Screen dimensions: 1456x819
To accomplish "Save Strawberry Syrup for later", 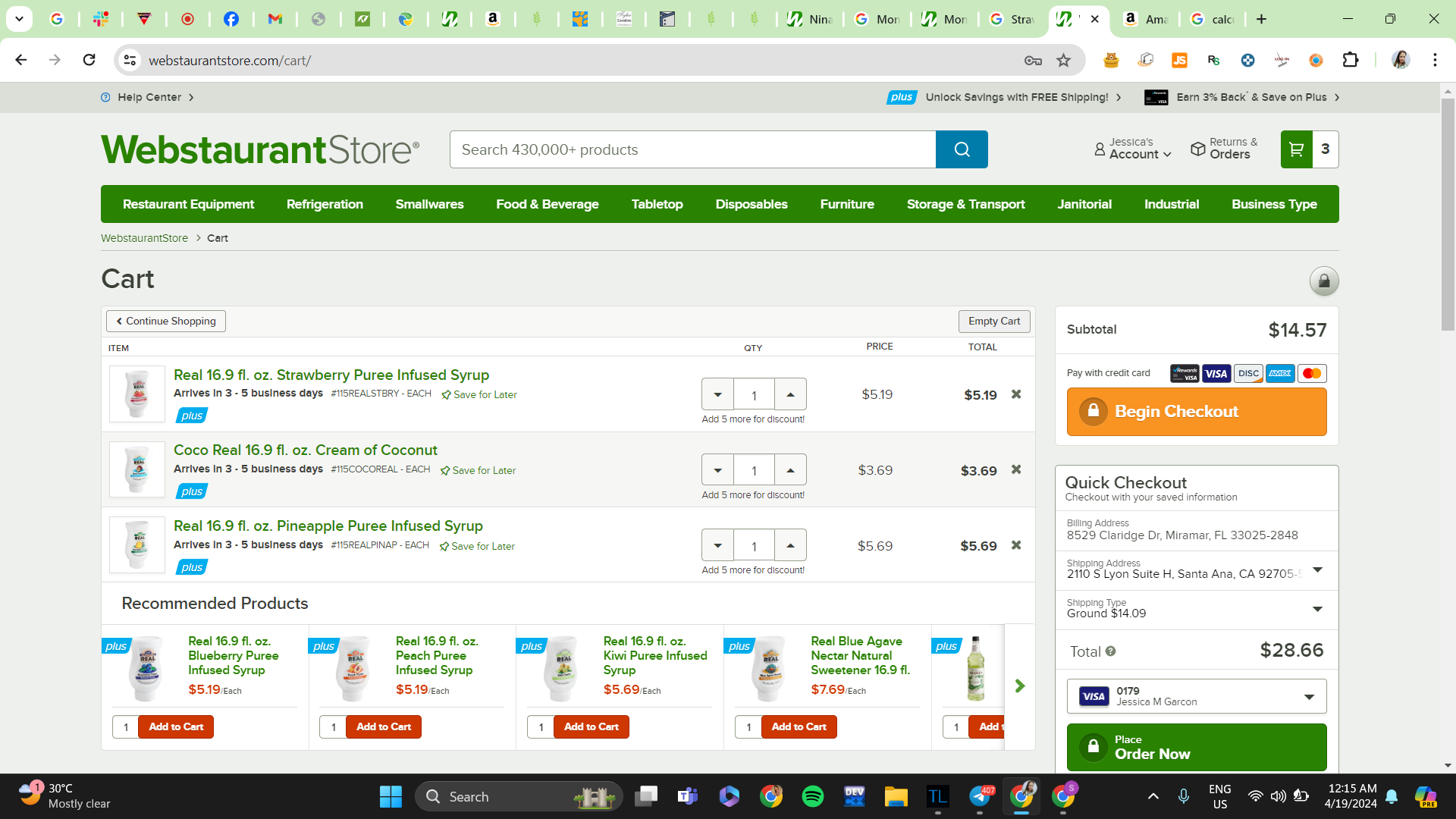I will tap(479, 394).
